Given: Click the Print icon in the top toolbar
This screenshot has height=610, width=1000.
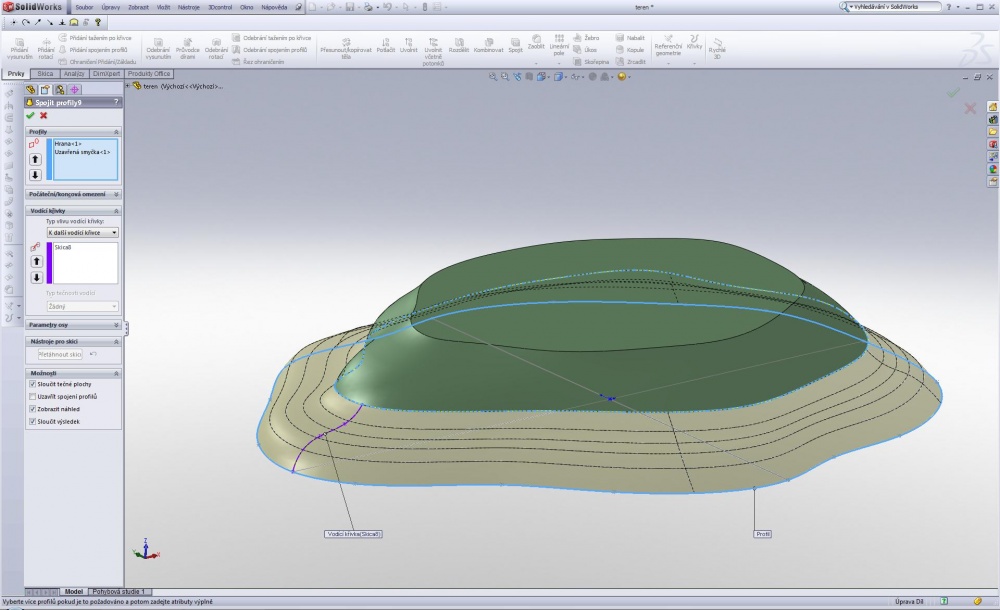Looking at the screenshot, I should [368, 7].
